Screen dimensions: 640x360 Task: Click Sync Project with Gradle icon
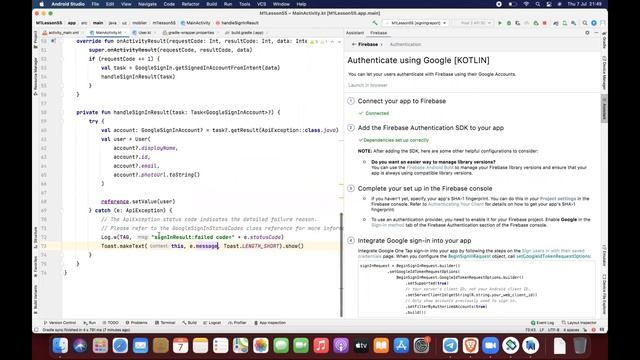coord(556,23)
